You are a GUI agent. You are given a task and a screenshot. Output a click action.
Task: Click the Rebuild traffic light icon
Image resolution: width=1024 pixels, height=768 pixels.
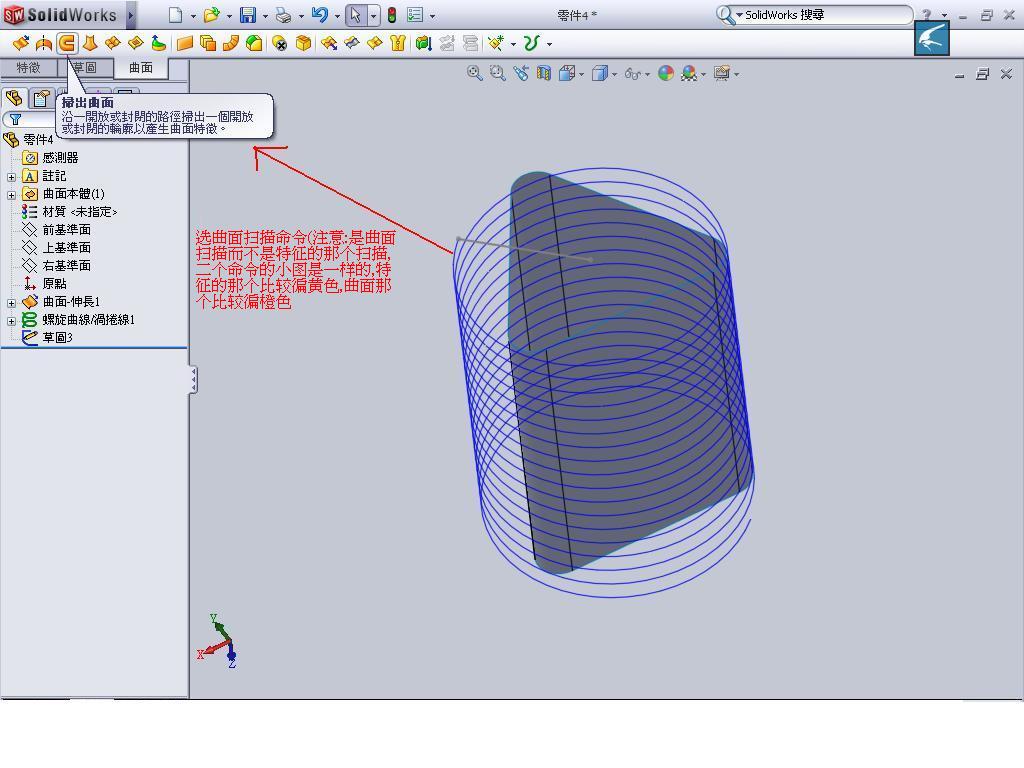click(392, 15)
